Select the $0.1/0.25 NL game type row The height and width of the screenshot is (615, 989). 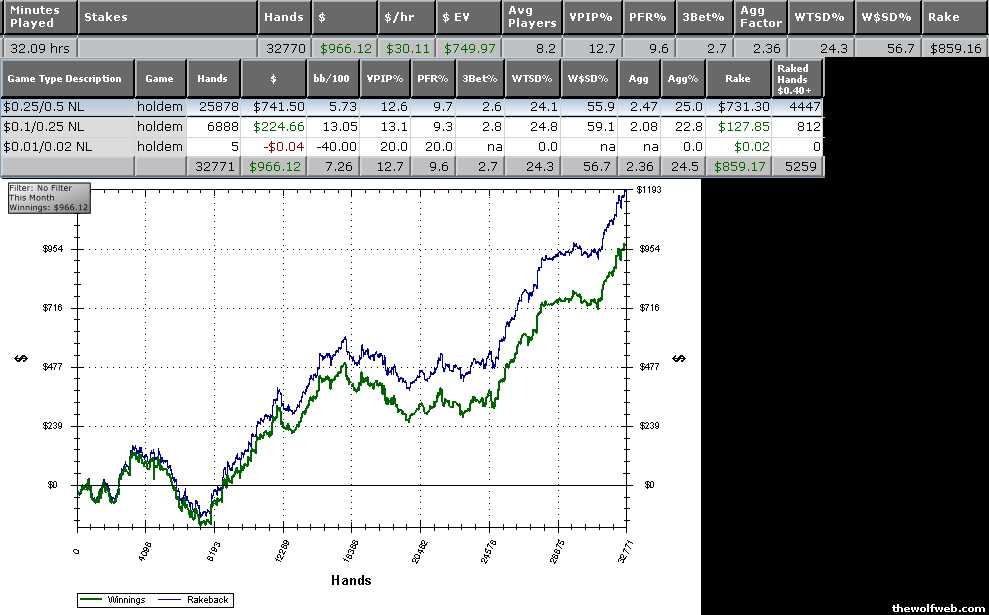(68, 127)
